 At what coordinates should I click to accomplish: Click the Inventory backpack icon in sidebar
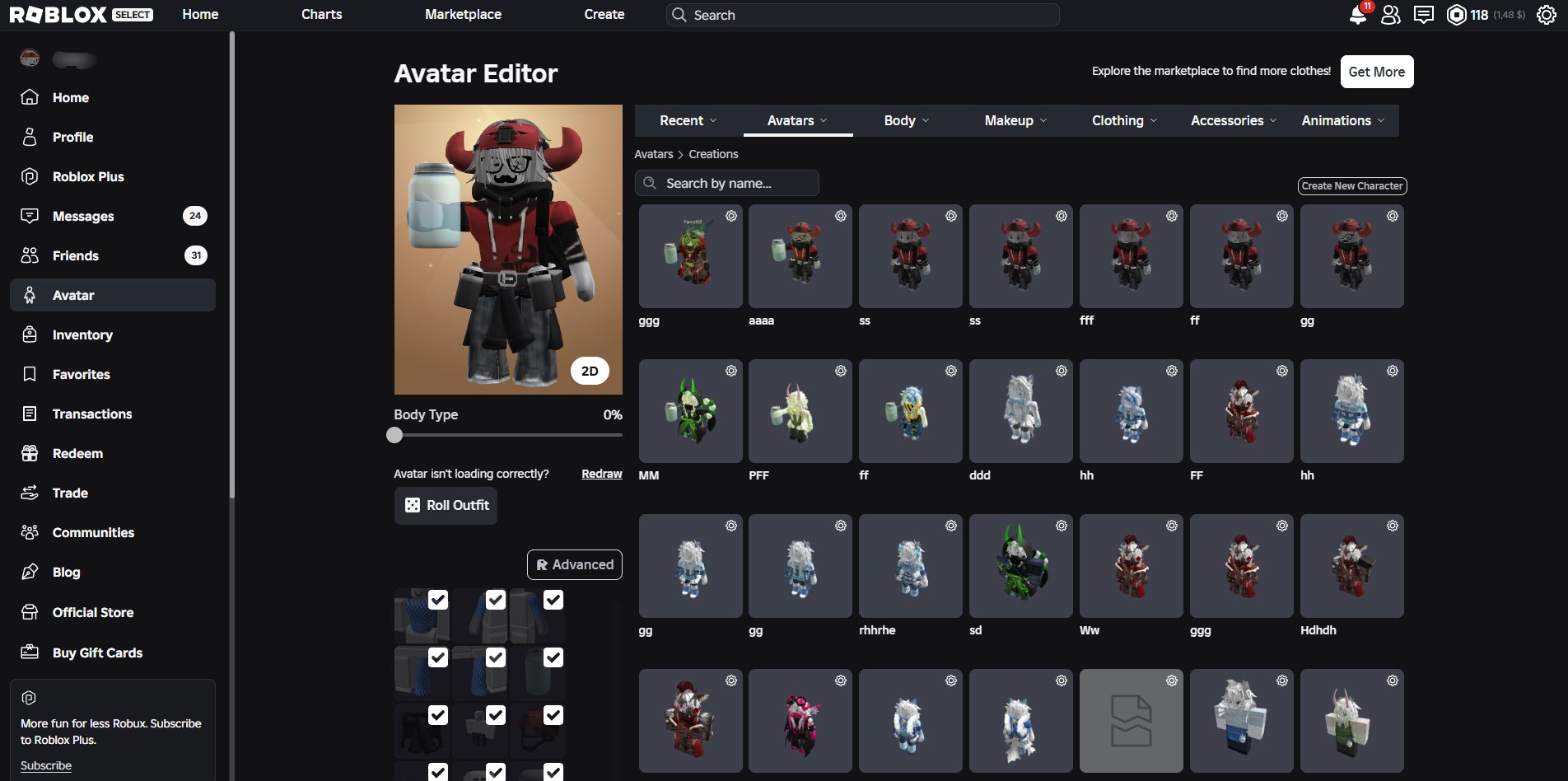pyautogui.click(x=30, y=334)
